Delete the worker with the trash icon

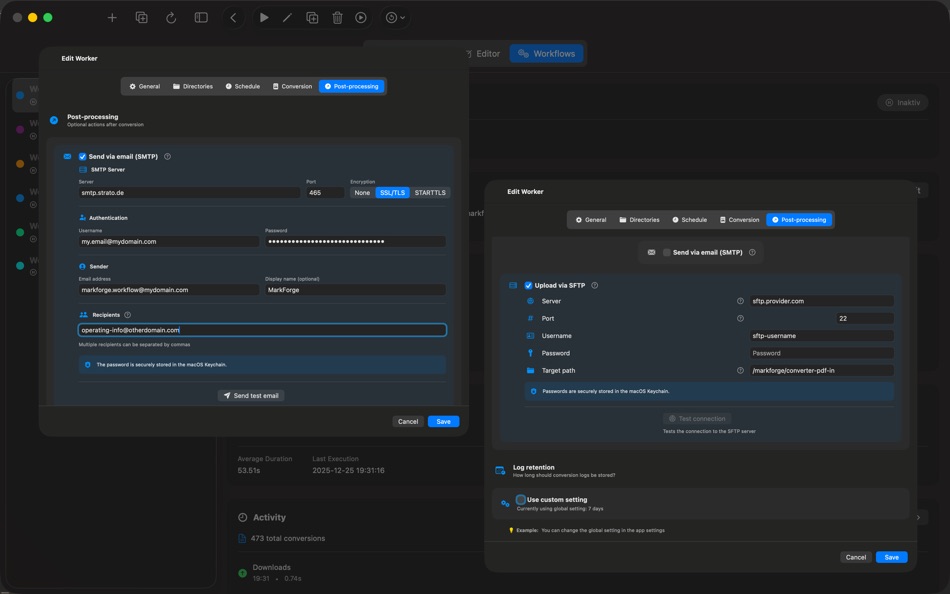(337, 18)
